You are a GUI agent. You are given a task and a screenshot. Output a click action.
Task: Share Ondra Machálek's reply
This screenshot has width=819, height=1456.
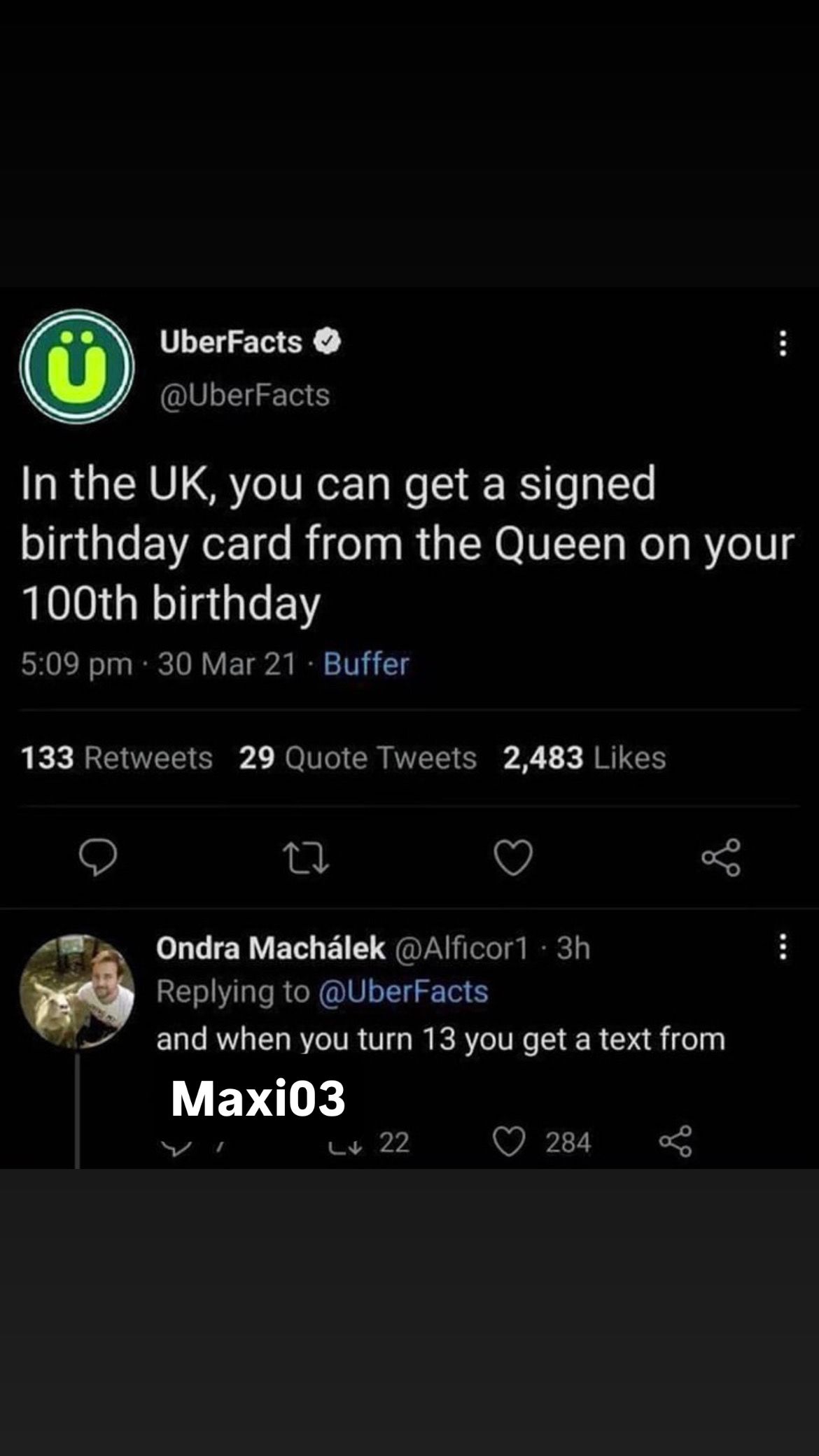point(675,1142)
